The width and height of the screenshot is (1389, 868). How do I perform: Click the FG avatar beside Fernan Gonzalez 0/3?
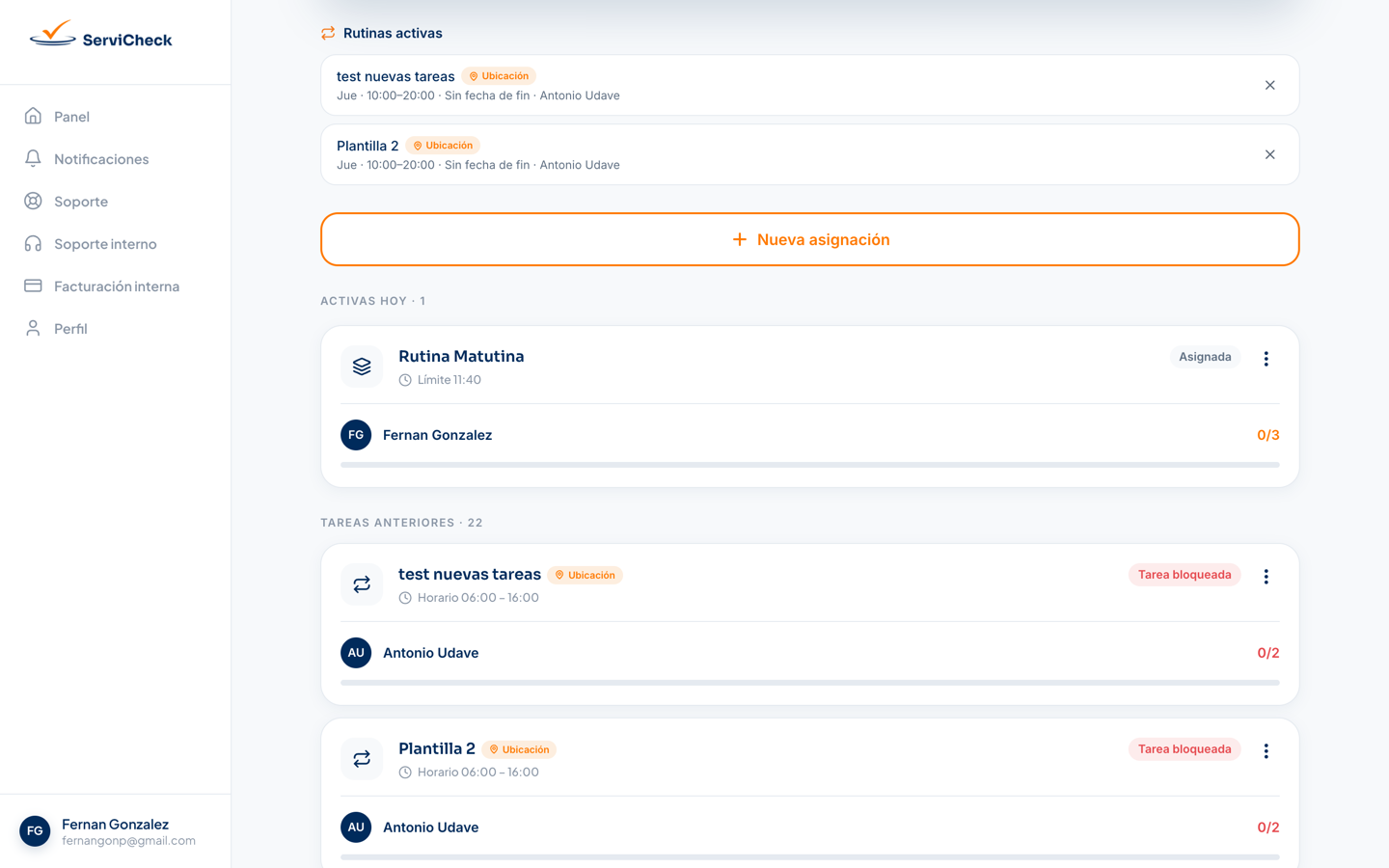[x=356, y=435]
